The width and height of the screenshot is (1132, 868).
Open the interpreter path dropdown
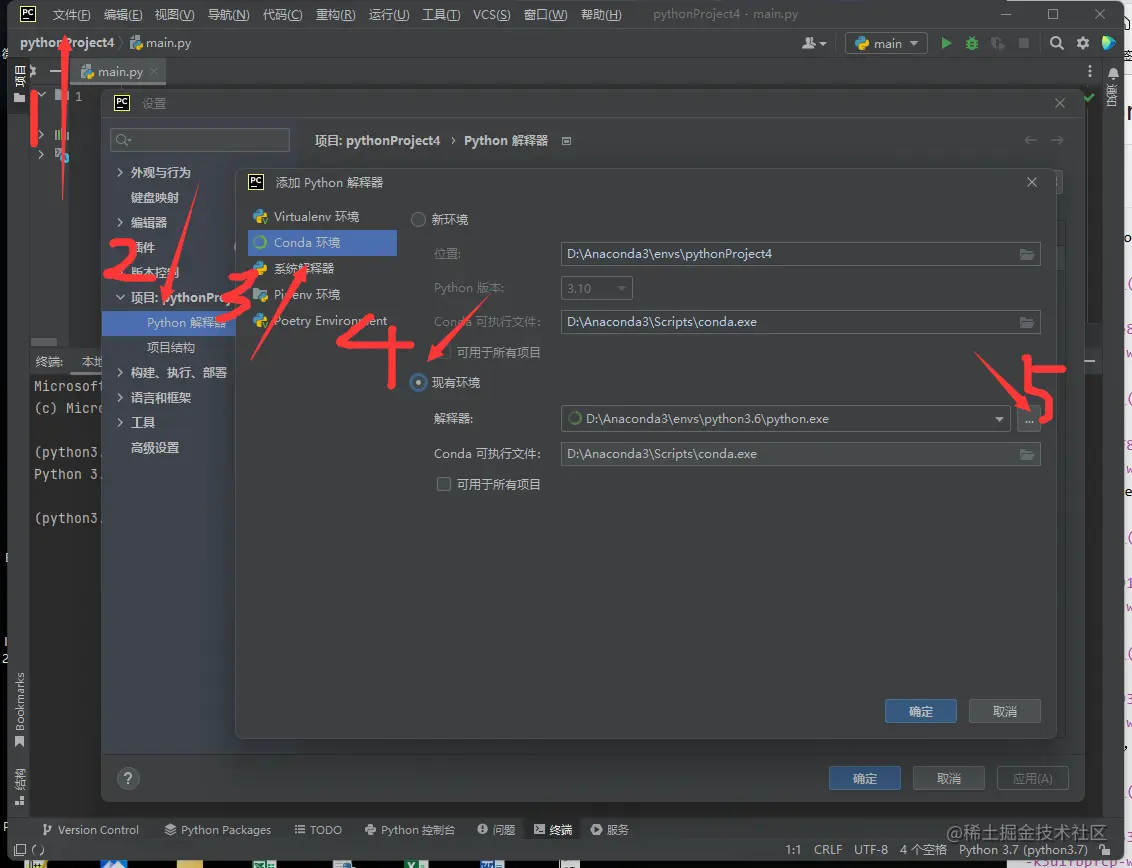(x=999, y=419)
